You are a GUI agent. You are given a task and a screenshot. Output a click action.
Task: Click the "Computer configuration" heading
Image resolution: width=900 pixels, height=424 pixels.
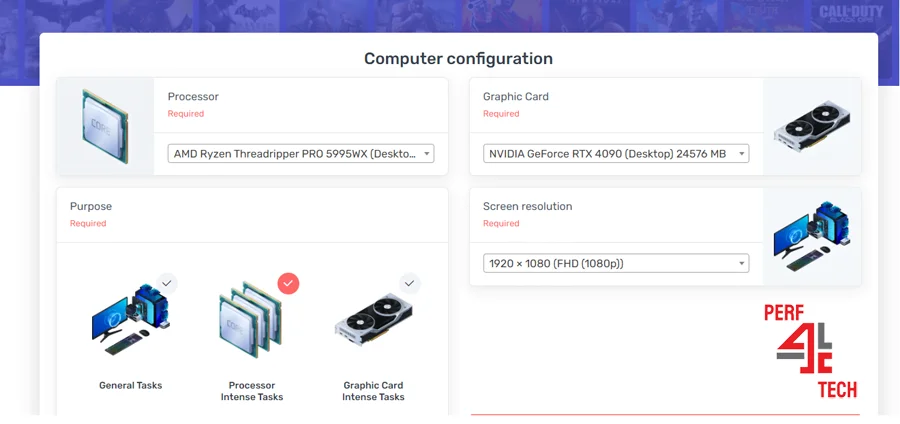point(459,59)
